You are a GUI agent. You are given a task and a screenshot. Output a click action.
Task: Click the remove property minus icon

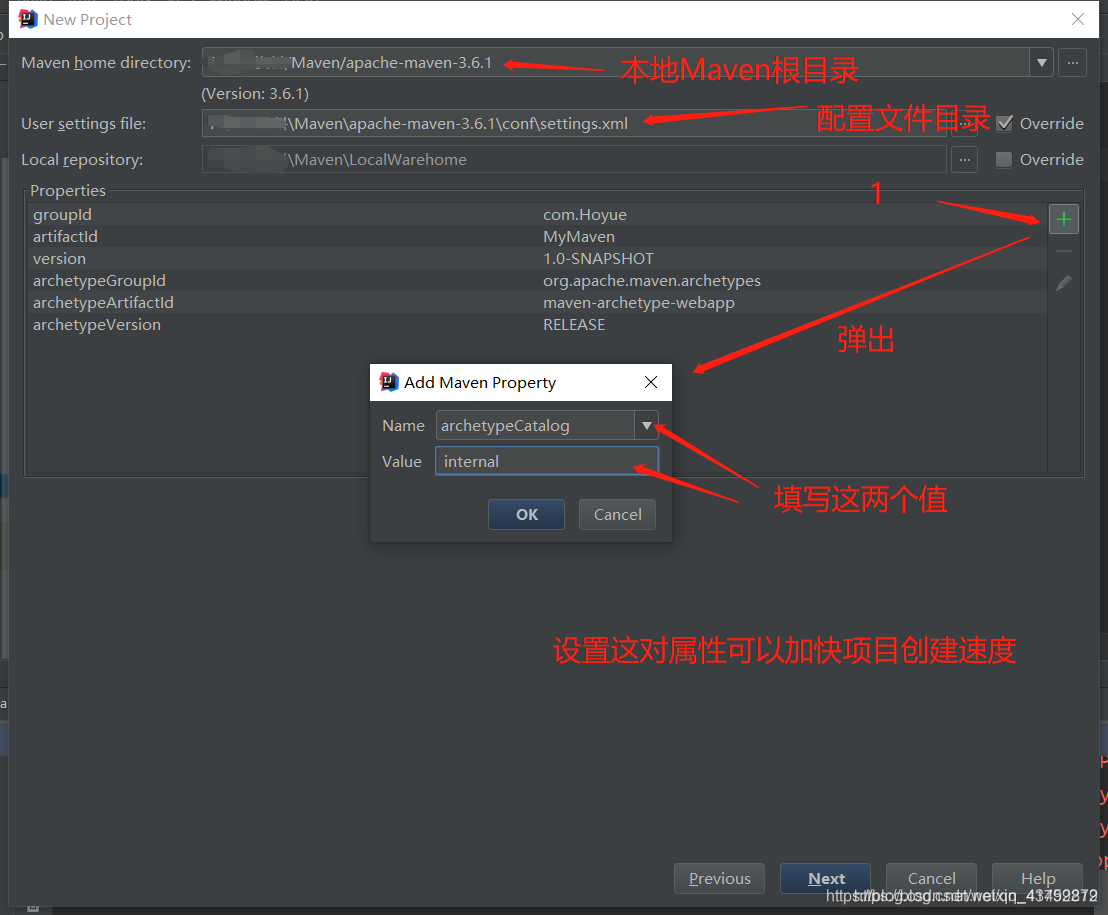point(1063,251)
